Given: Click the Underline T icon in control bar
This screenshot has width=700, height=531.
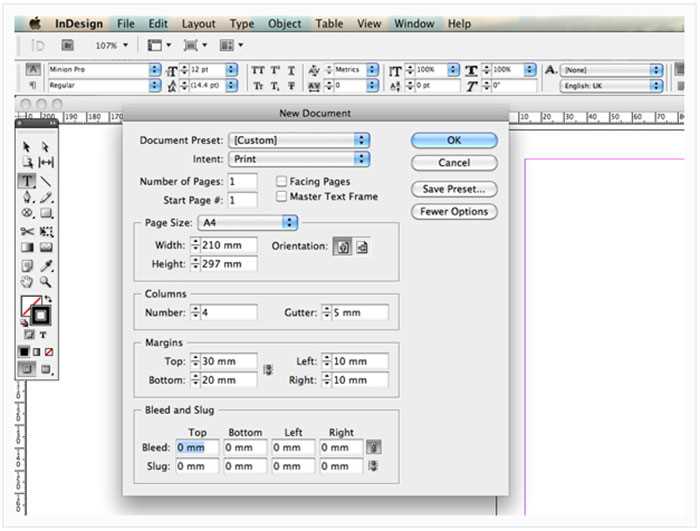Looking at the screenshot, I should (291, 71).
